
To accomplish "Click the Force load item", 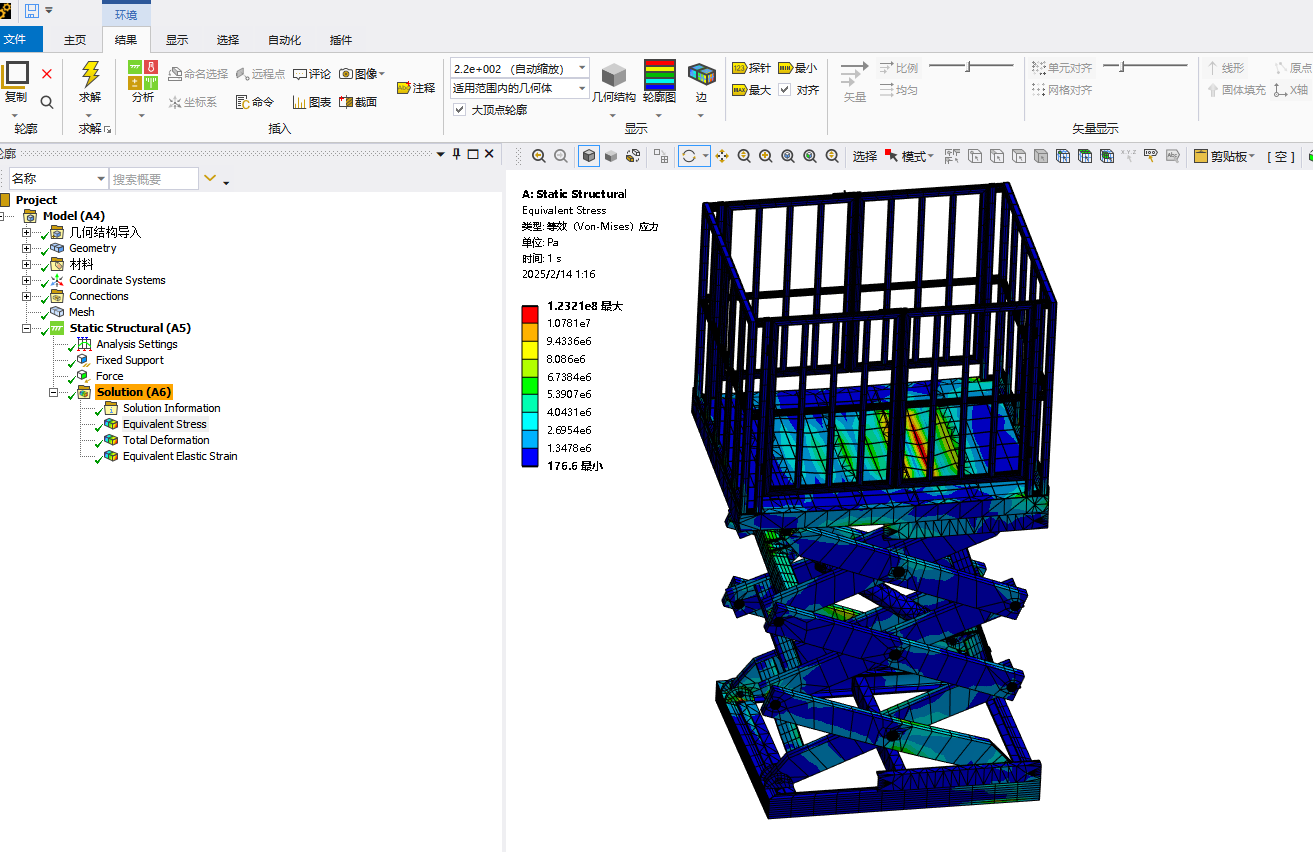I will 110,376.
